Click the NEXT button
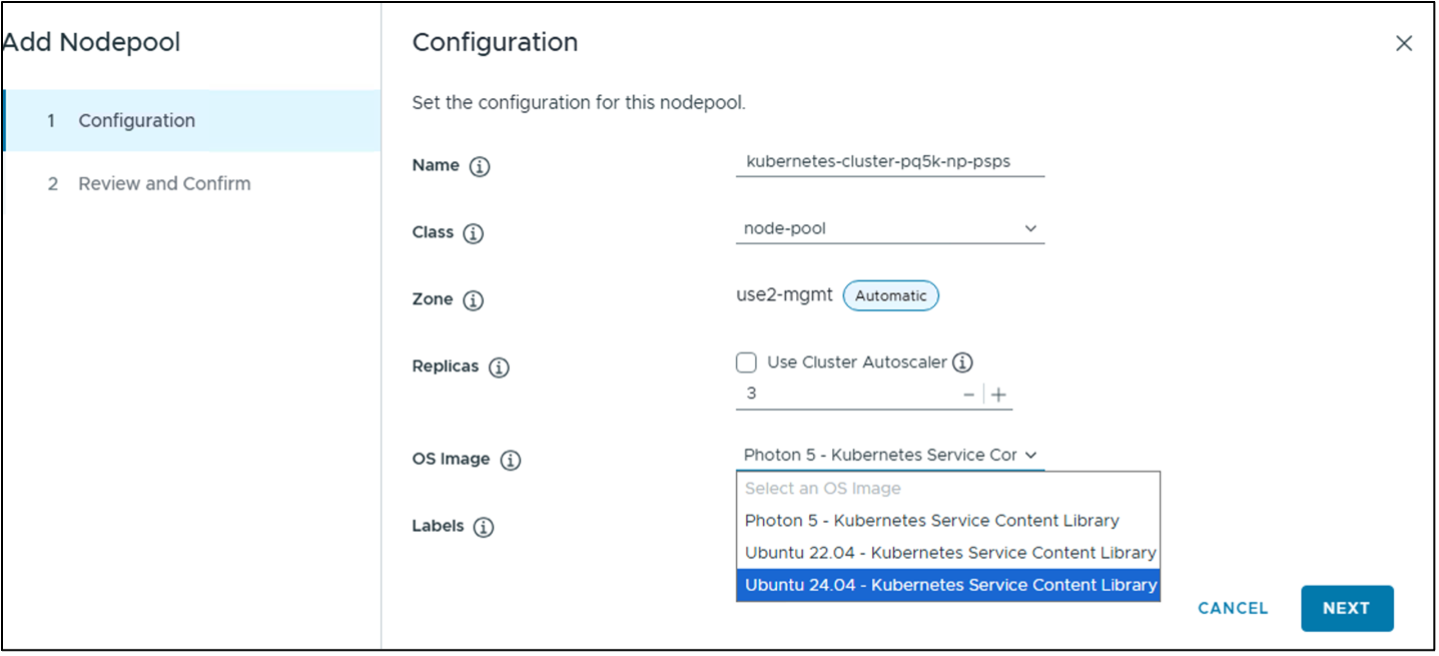1439x656 pixels. pos(1346,608)
